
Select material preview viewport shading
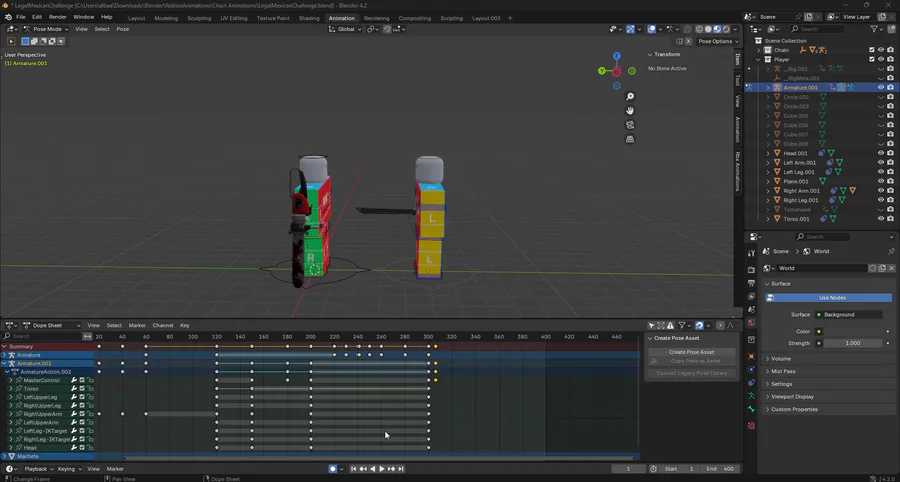pos(717,29)
